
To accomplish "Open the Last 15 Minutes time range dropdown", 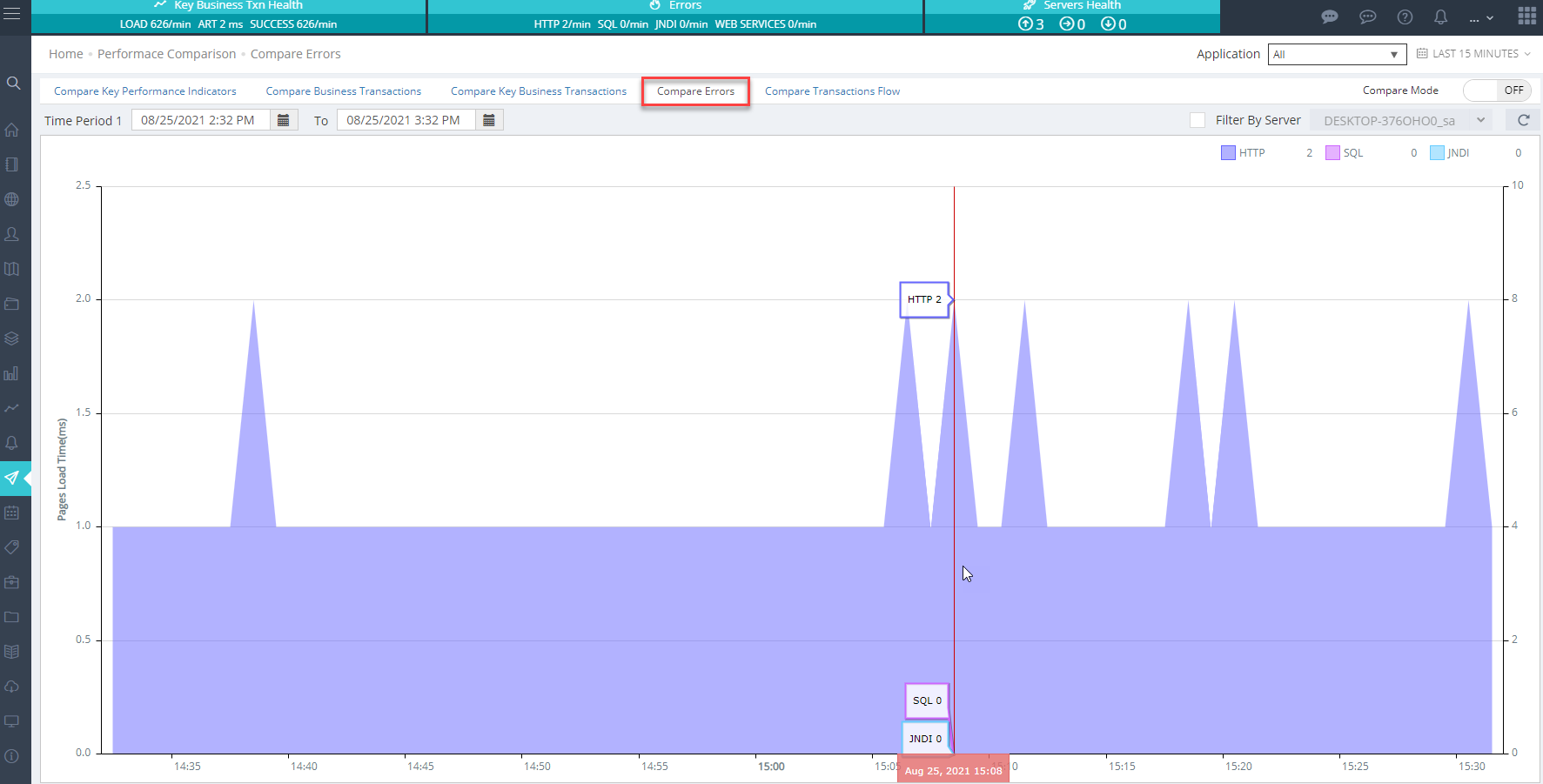I will [1474, 54].
